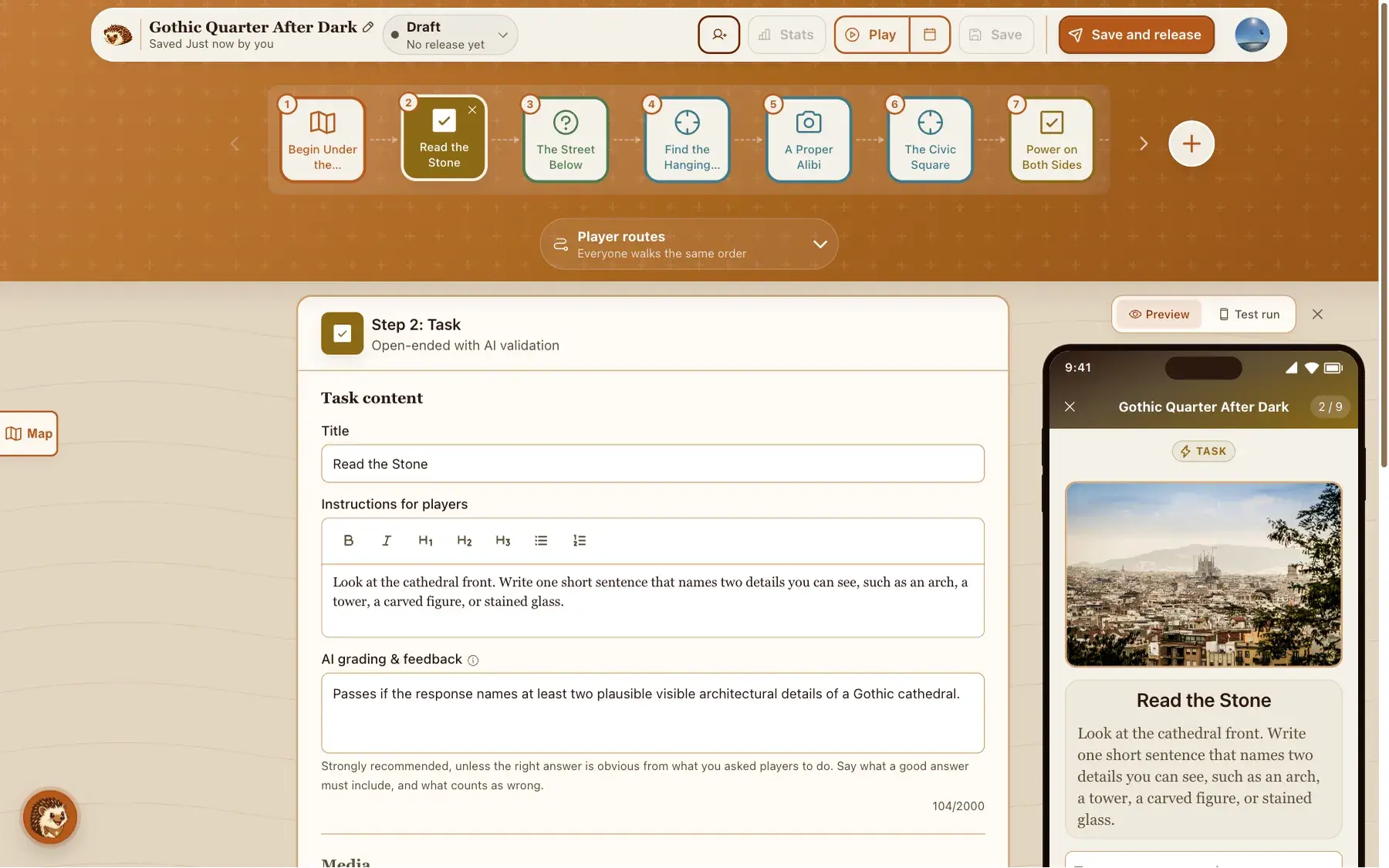1389x868 pixels.
Task: Click the Play button
Action: (x=872, y=35)
